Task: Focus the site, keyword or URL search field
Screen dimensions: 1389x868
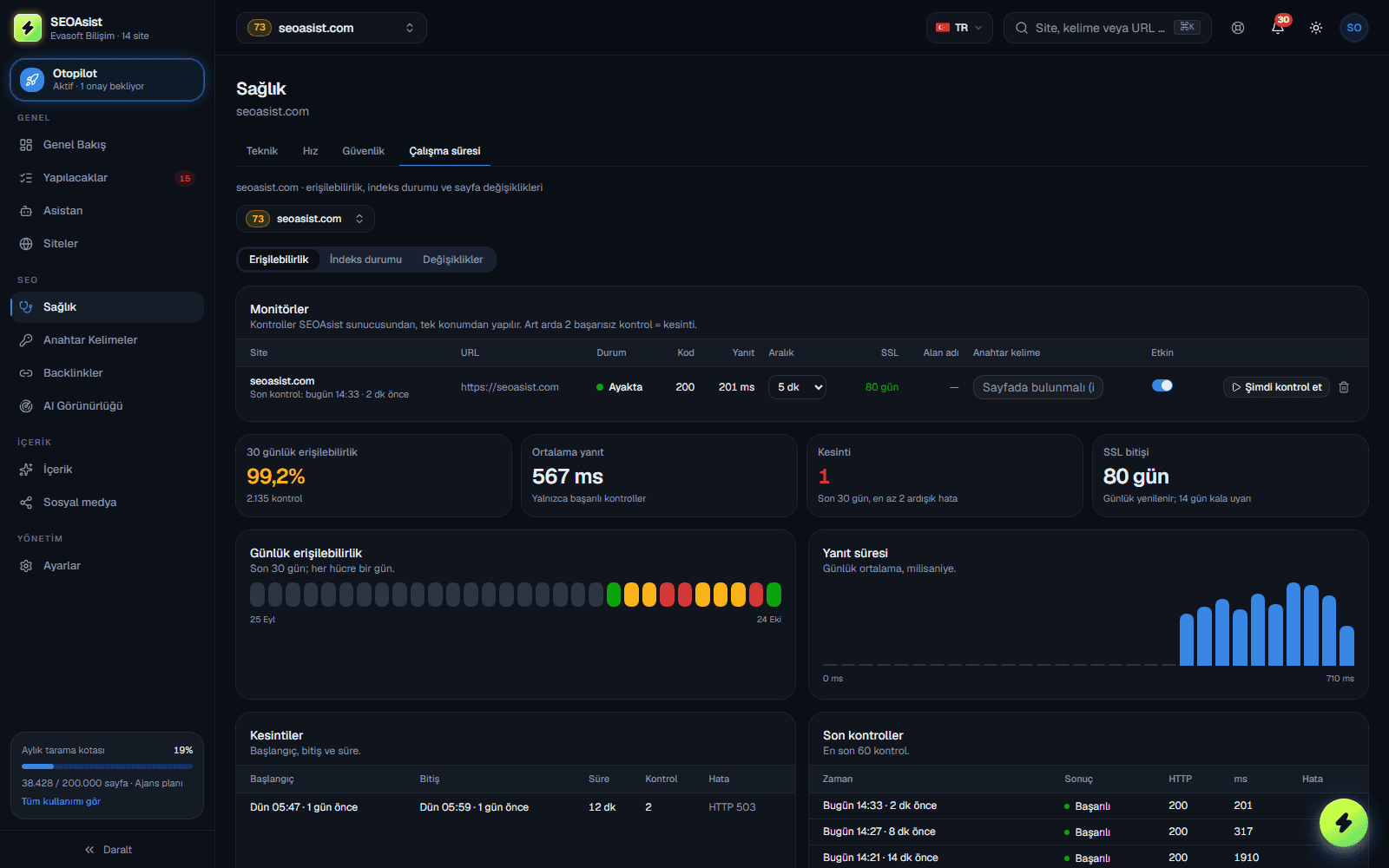Action: pos(1107,28)
